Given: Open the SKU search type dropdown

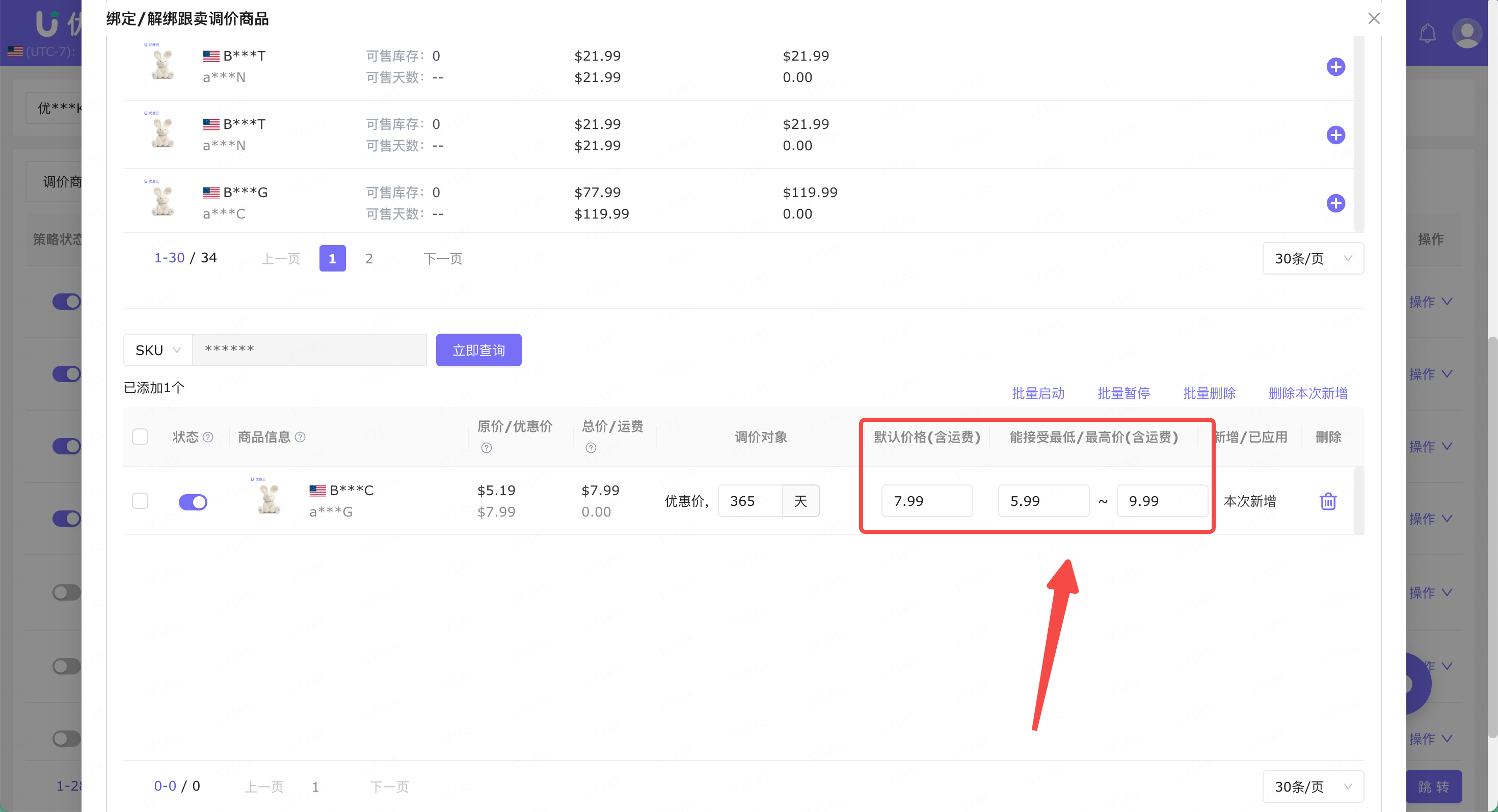Looking at the screenshot, I should [x=157, y=350].
